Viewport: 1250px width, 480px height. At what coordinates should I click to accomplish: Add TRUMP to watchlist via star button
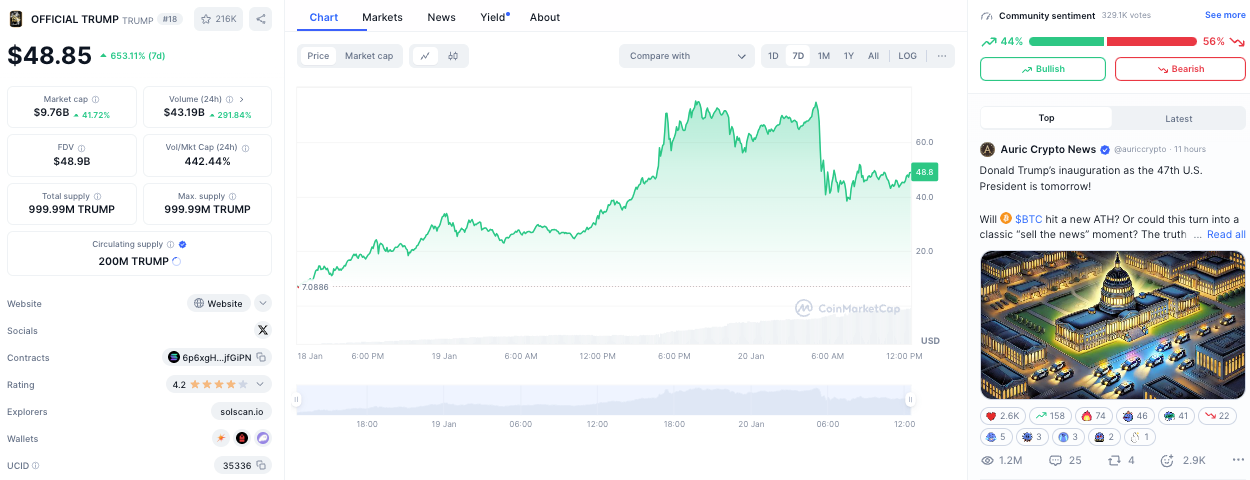(x=218, y=19)
